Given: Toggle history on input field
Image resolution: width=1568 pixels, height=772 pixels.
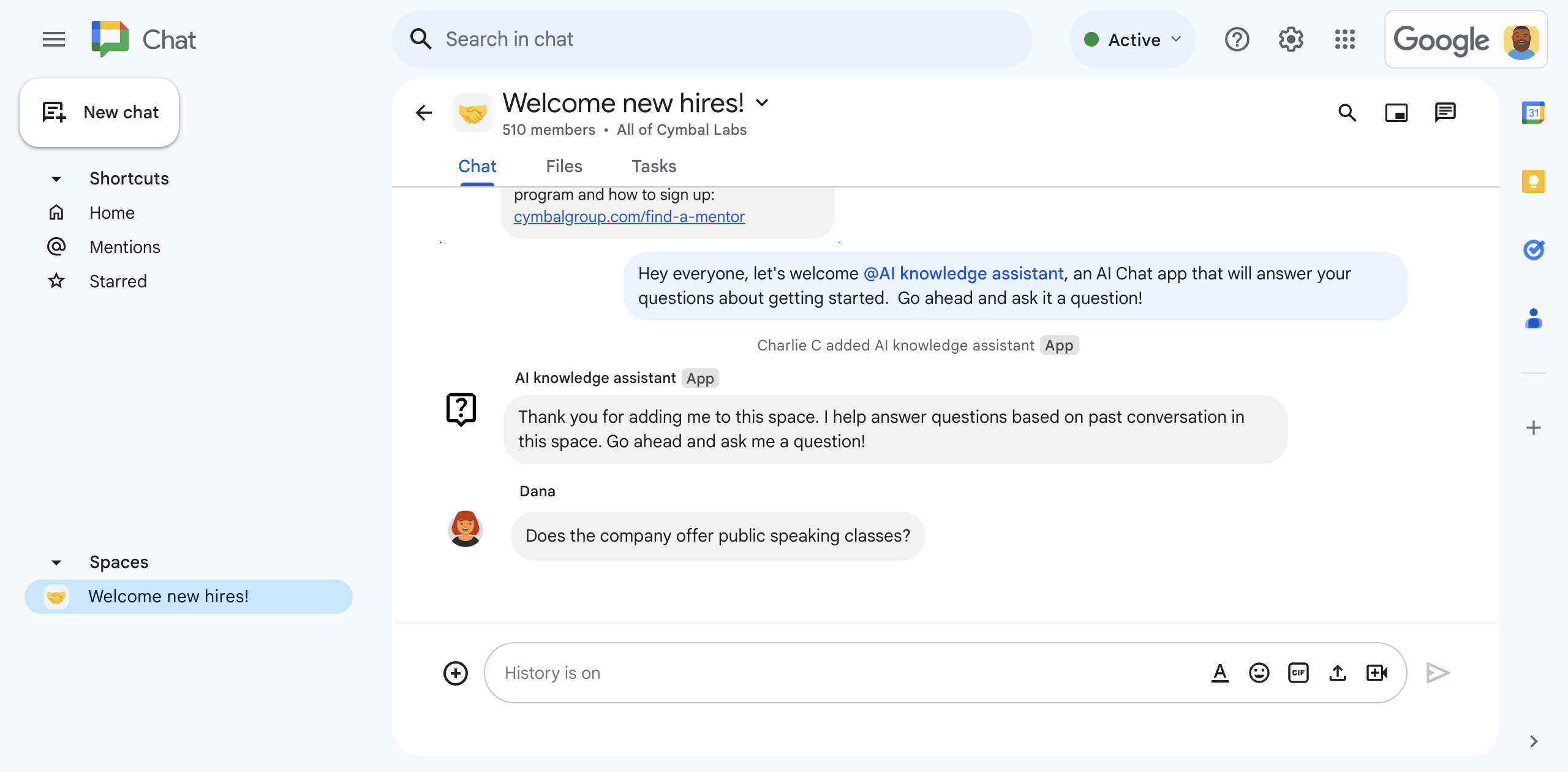Looking at the screenshot, I should [x=553, y=672].
